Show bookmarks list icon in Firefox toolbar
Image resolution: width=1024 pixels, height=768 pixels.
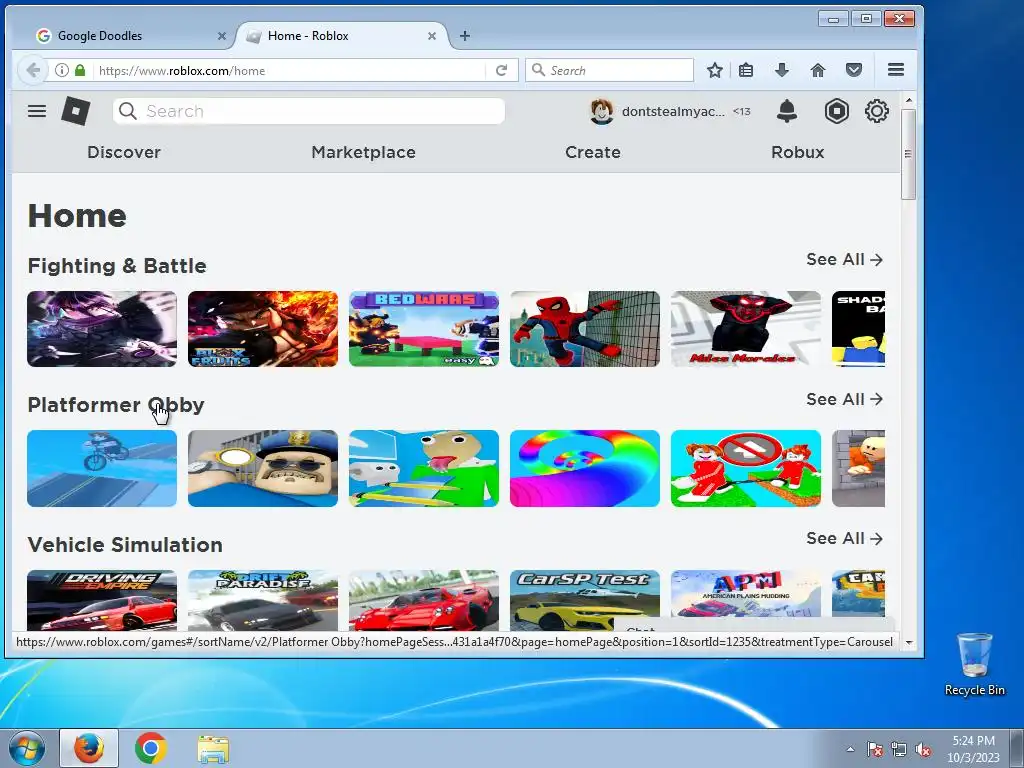[x=746, y=71]
